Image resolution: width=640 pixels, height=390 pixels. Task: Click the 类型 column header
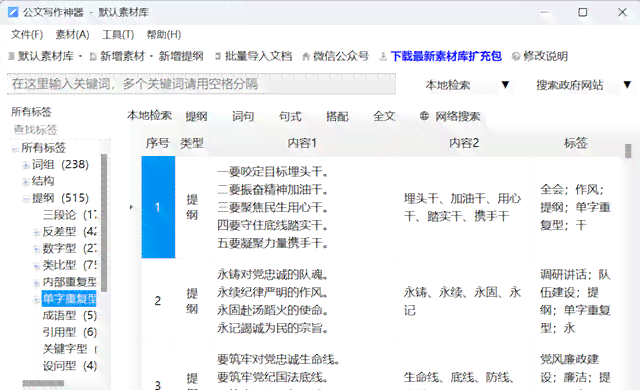pos(192,143)
